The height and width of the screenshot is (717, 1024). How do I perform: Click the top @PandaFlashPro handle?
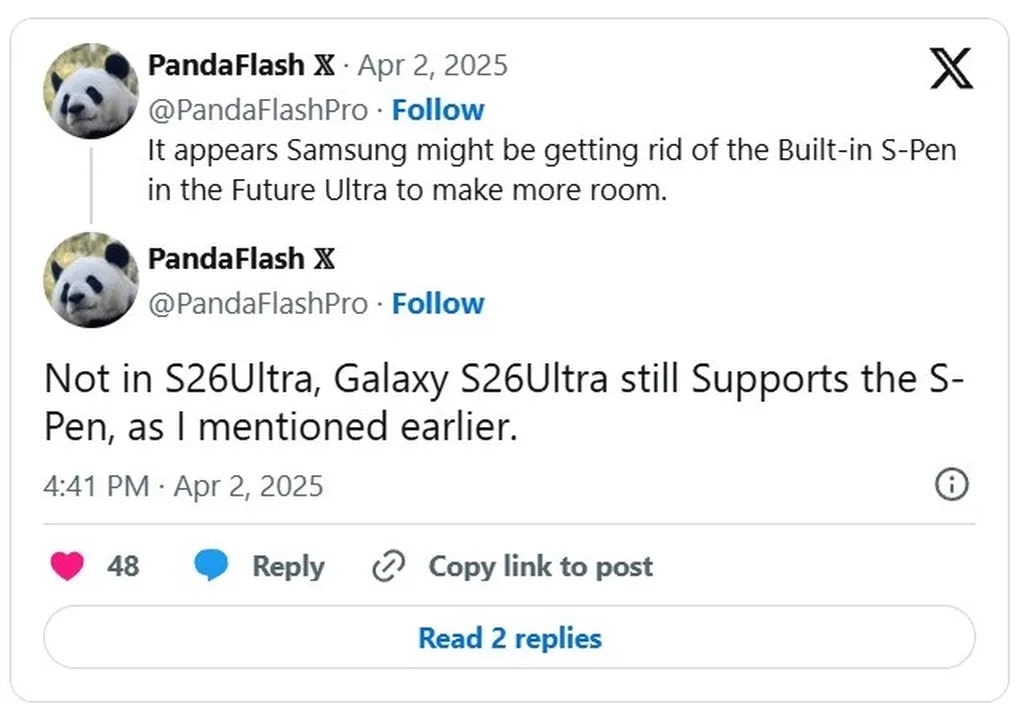(x=258, y=109)
